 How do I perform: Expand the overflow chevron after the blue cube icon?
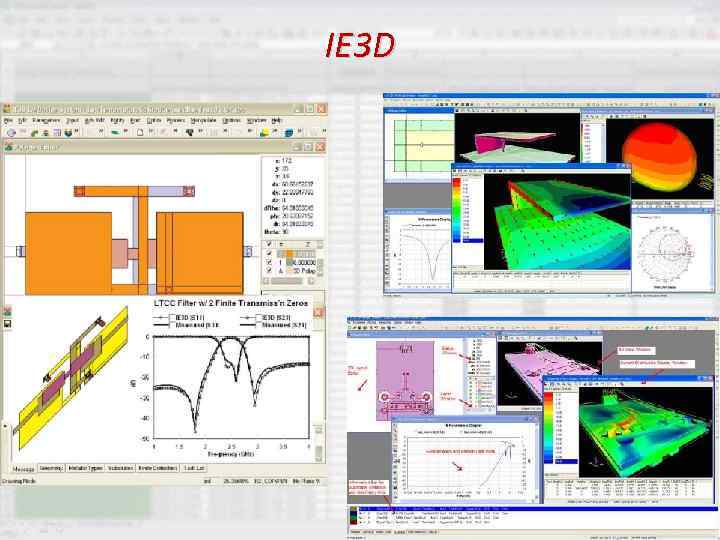300,132
